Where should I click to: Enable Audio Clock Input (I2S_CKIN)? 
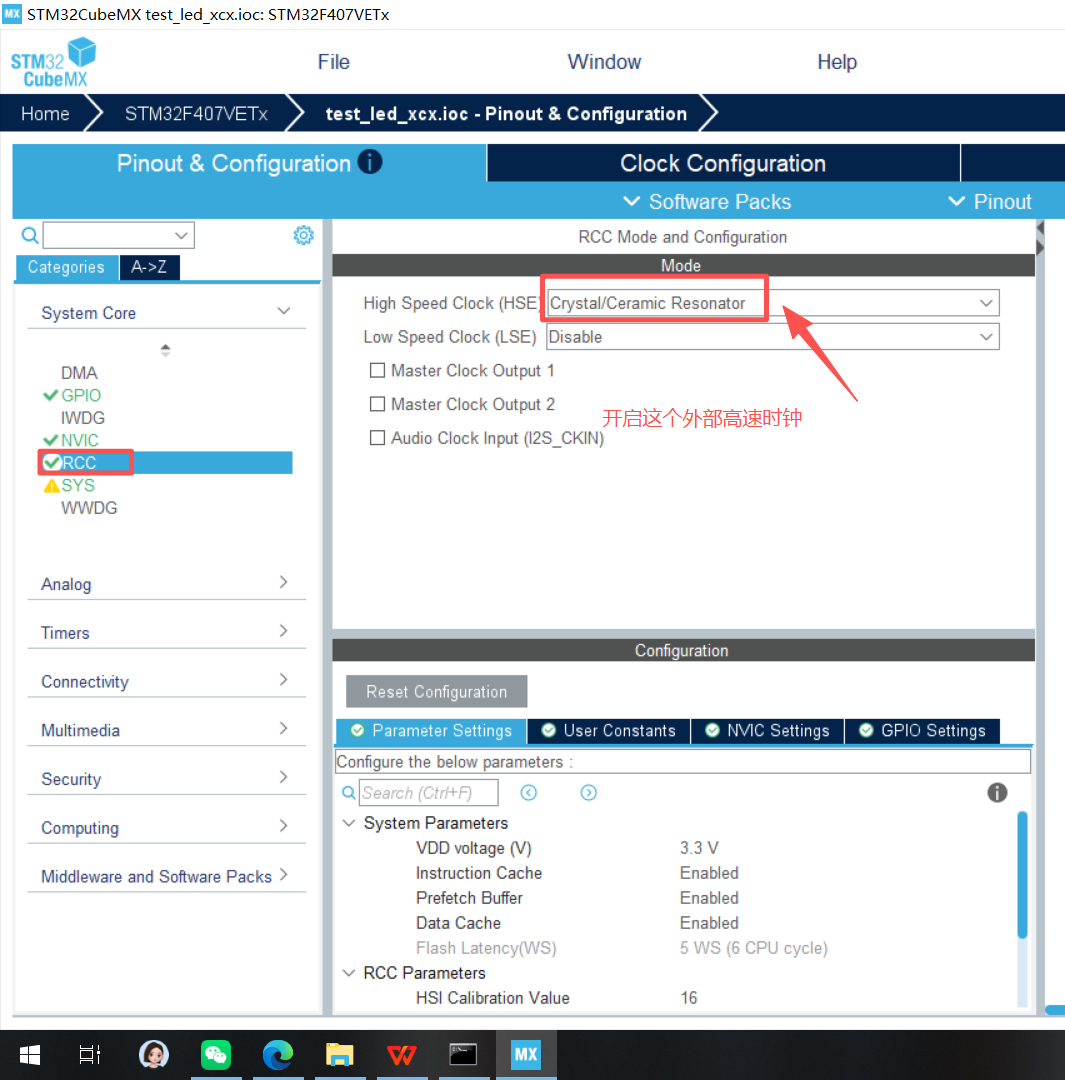pyautogui.click(x=378, y=438)
